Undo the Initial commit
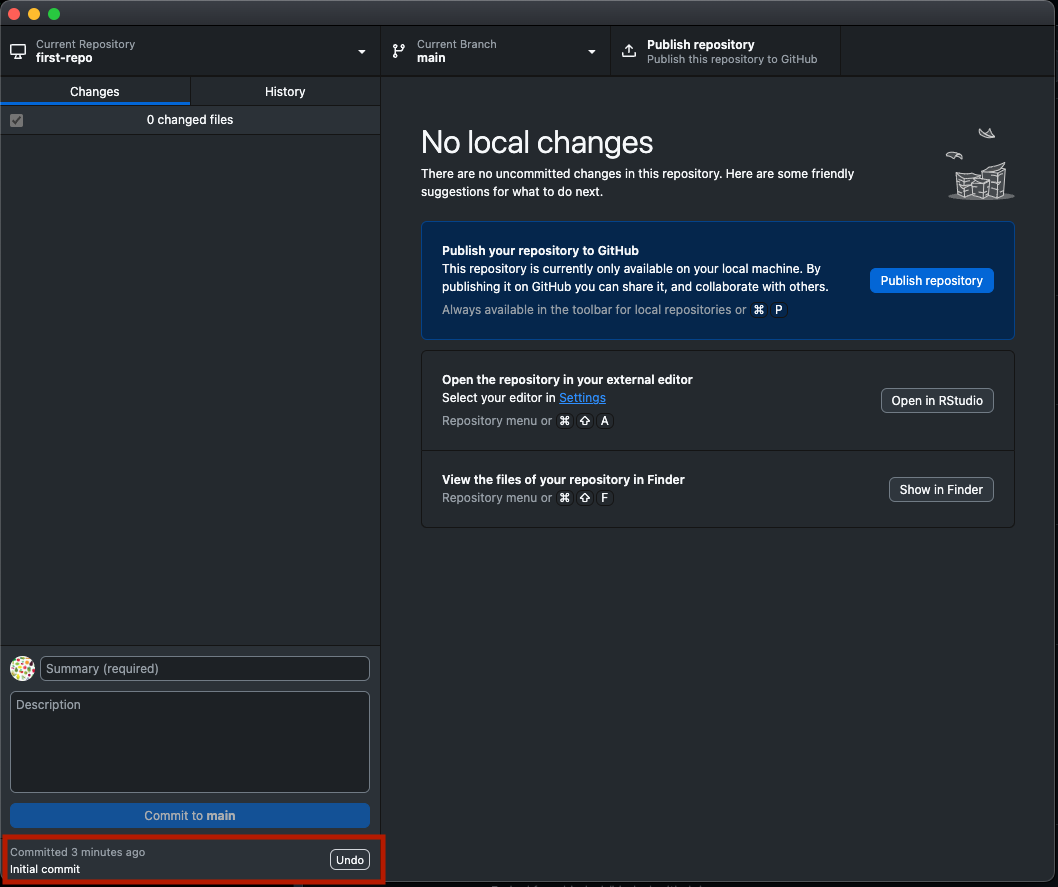The image size is (1058, 887). pos(349,860)
